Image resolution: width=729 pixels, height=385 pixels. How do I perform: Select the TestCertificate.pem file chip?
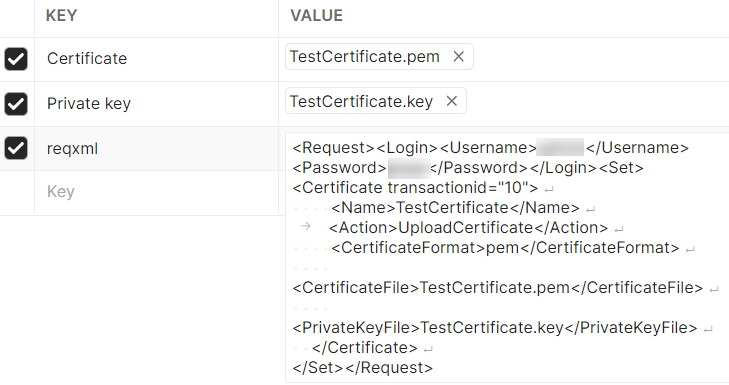pyautogui.click(x=379, y=57)
